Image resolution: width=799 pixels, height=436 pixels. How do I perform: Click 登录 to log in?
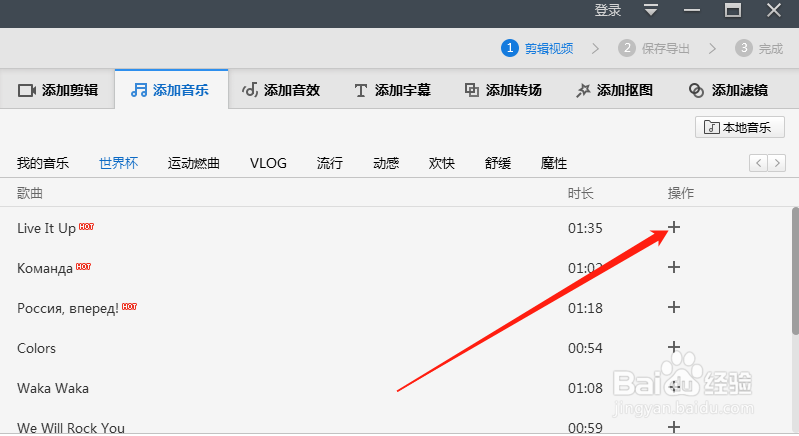click(x=607, y=10)
